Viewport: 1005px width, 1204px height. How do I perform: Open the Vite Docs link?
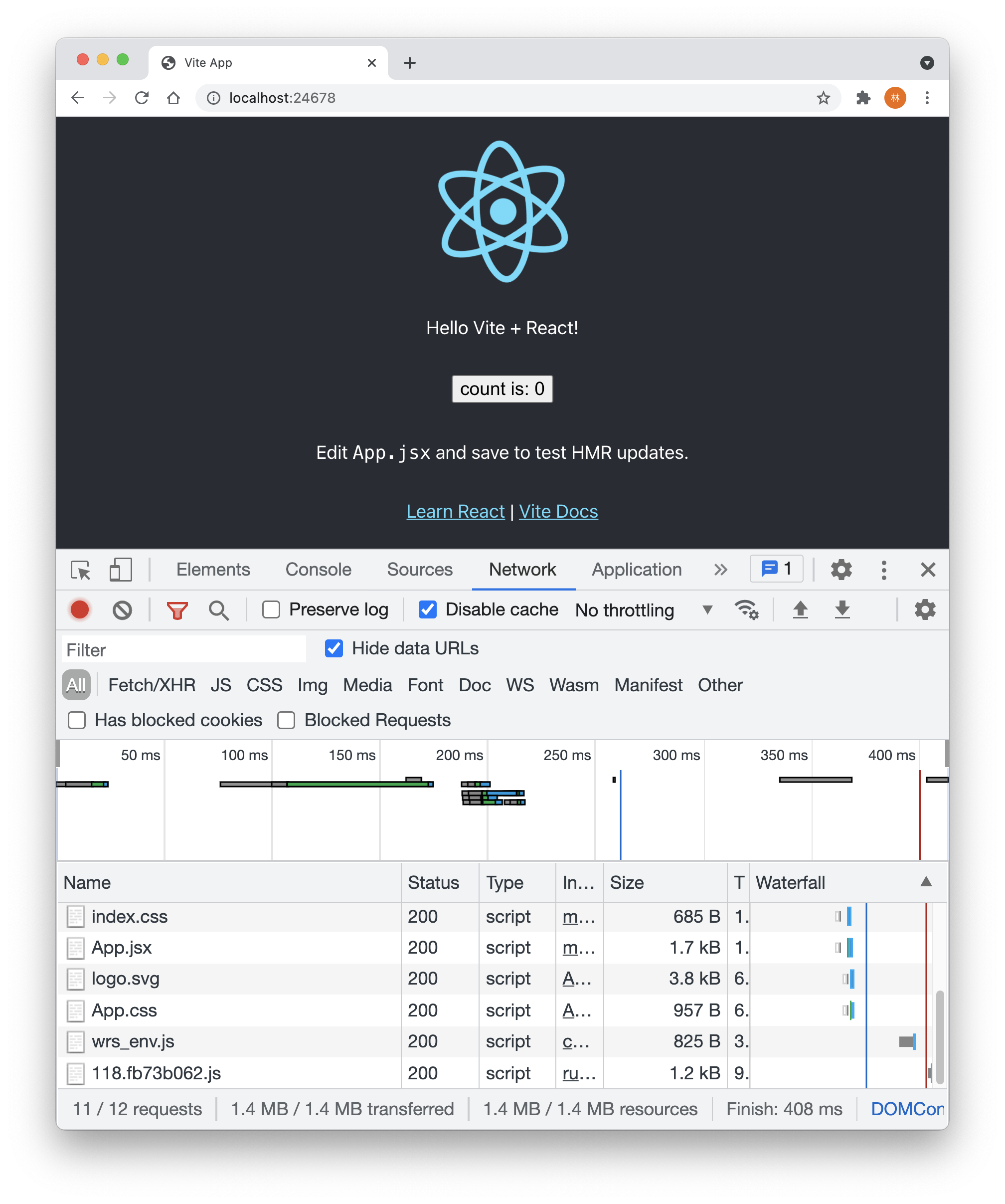[558, 511]
